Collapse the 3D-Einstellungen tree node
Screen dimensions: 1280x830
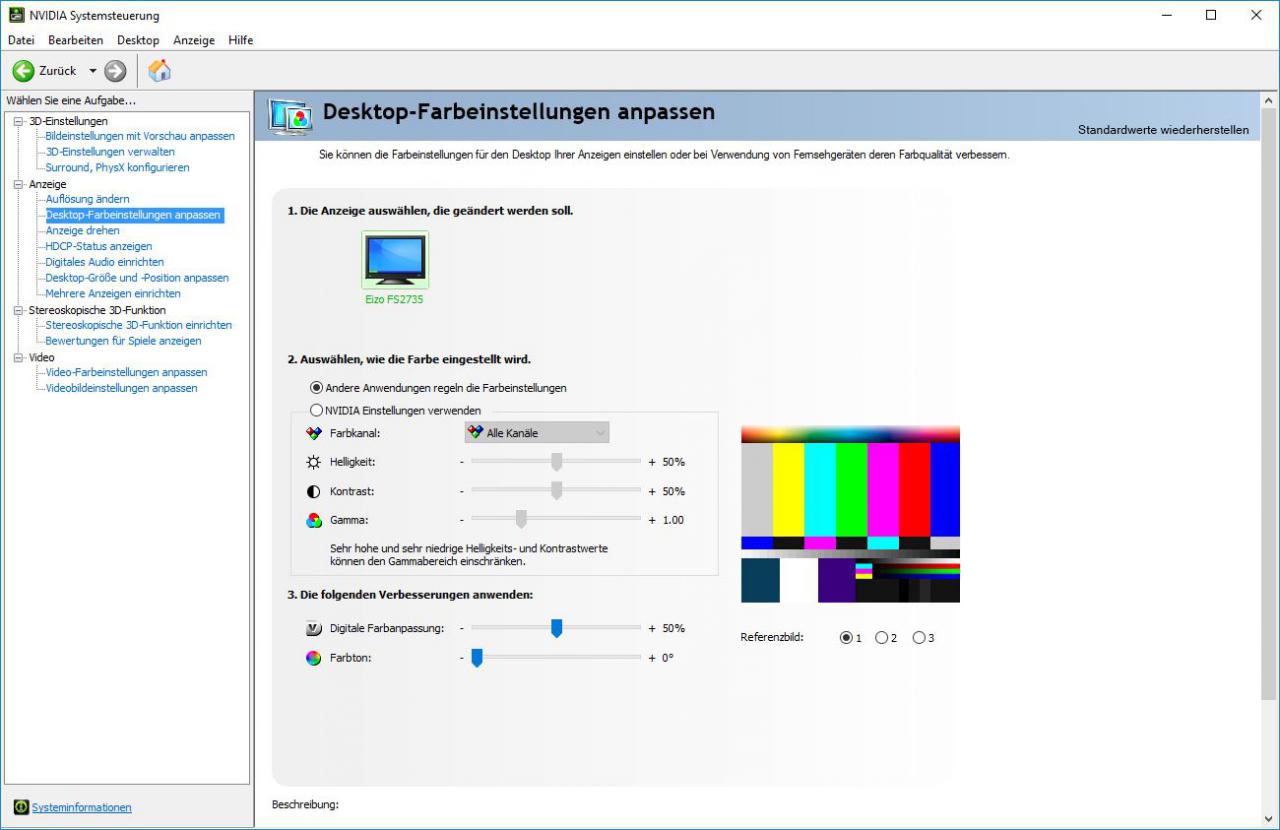18,121
